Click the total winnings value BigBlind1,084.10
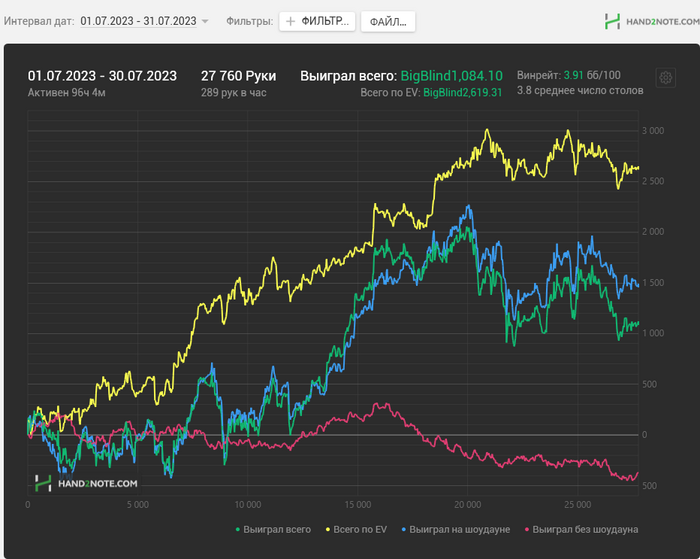Viewport: 700px width, 559px height. pos(451,76)
